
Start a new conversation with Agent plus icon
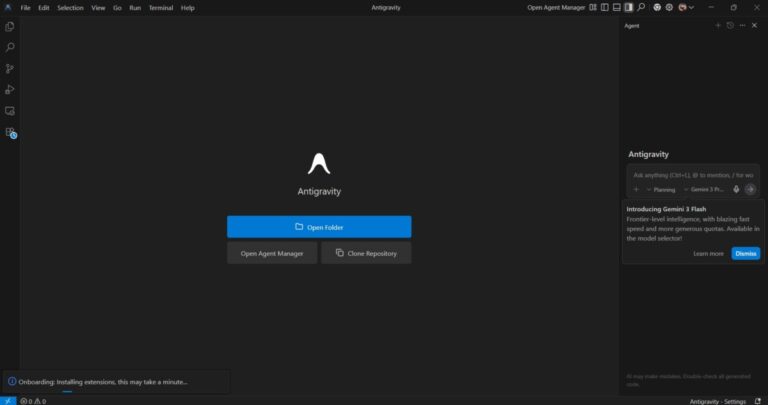tap(718, 25)
